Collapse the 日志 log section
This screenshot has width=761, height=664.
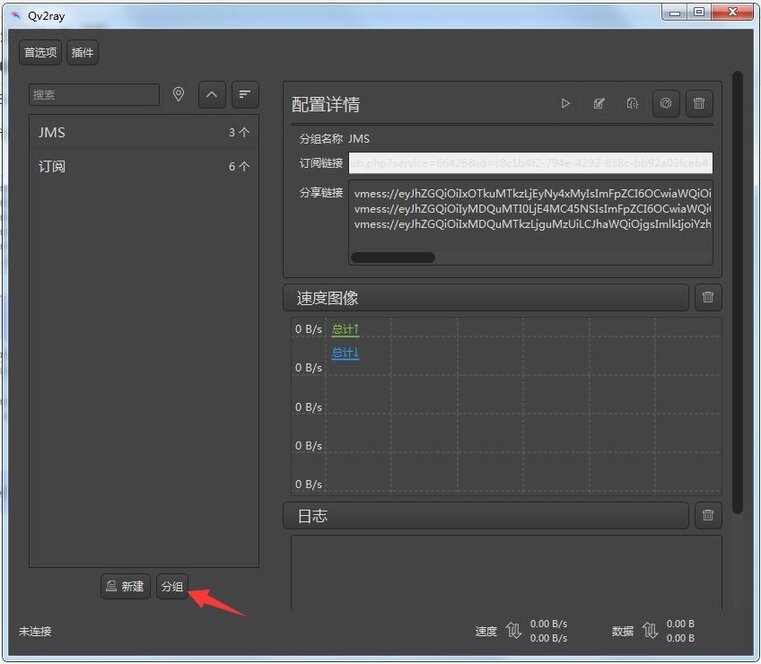tap(486, 515)
